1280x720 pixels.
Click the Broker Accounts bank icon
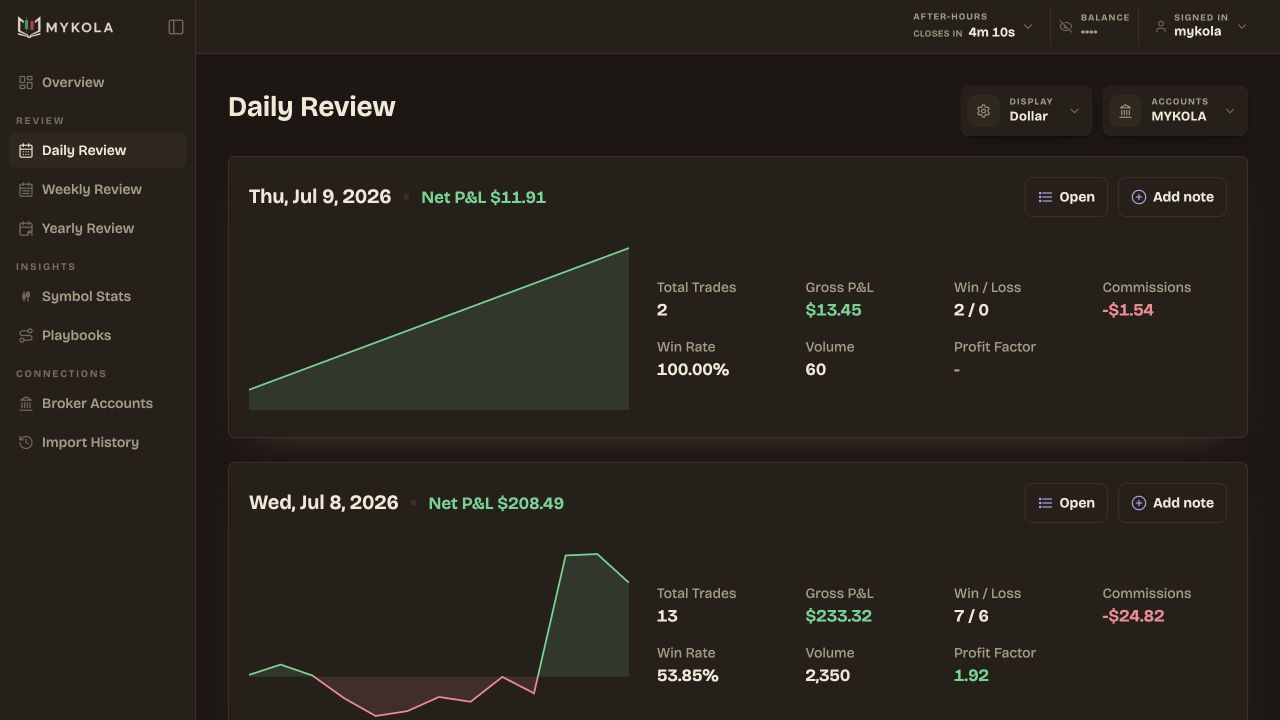click(x=26, y=403)
